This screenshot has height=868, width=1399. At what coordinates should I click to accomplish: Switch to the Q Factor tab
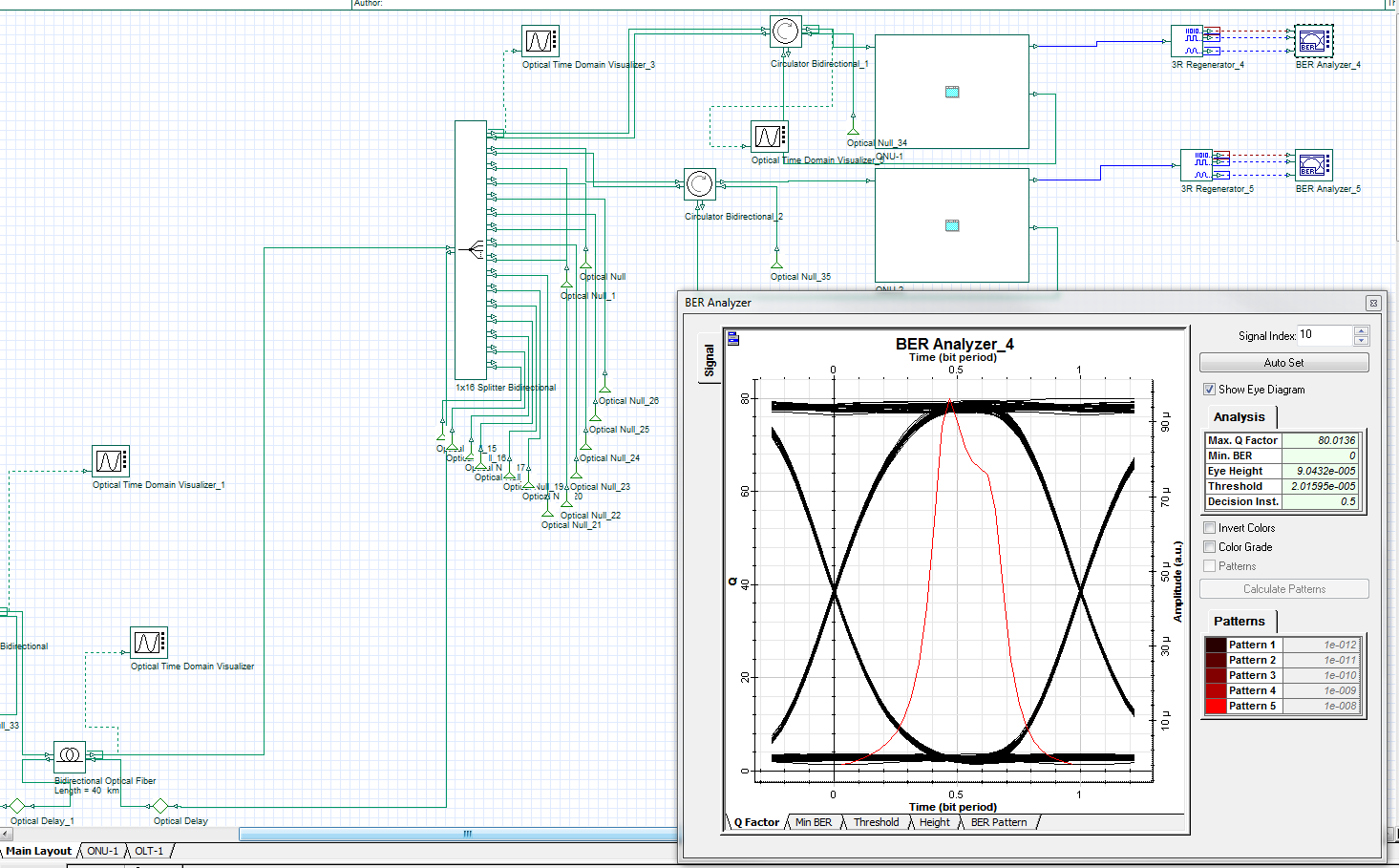coord(756,822)
